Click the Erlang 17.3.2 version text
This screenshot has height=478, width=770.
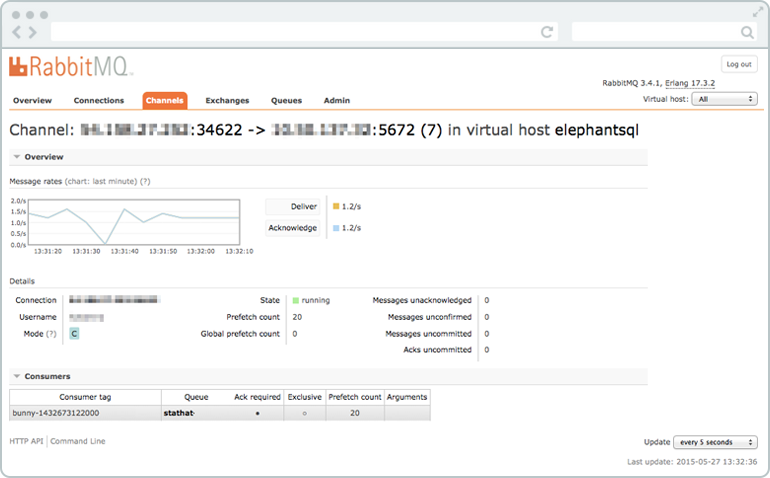pyautogui.click(x=690, y=83)
